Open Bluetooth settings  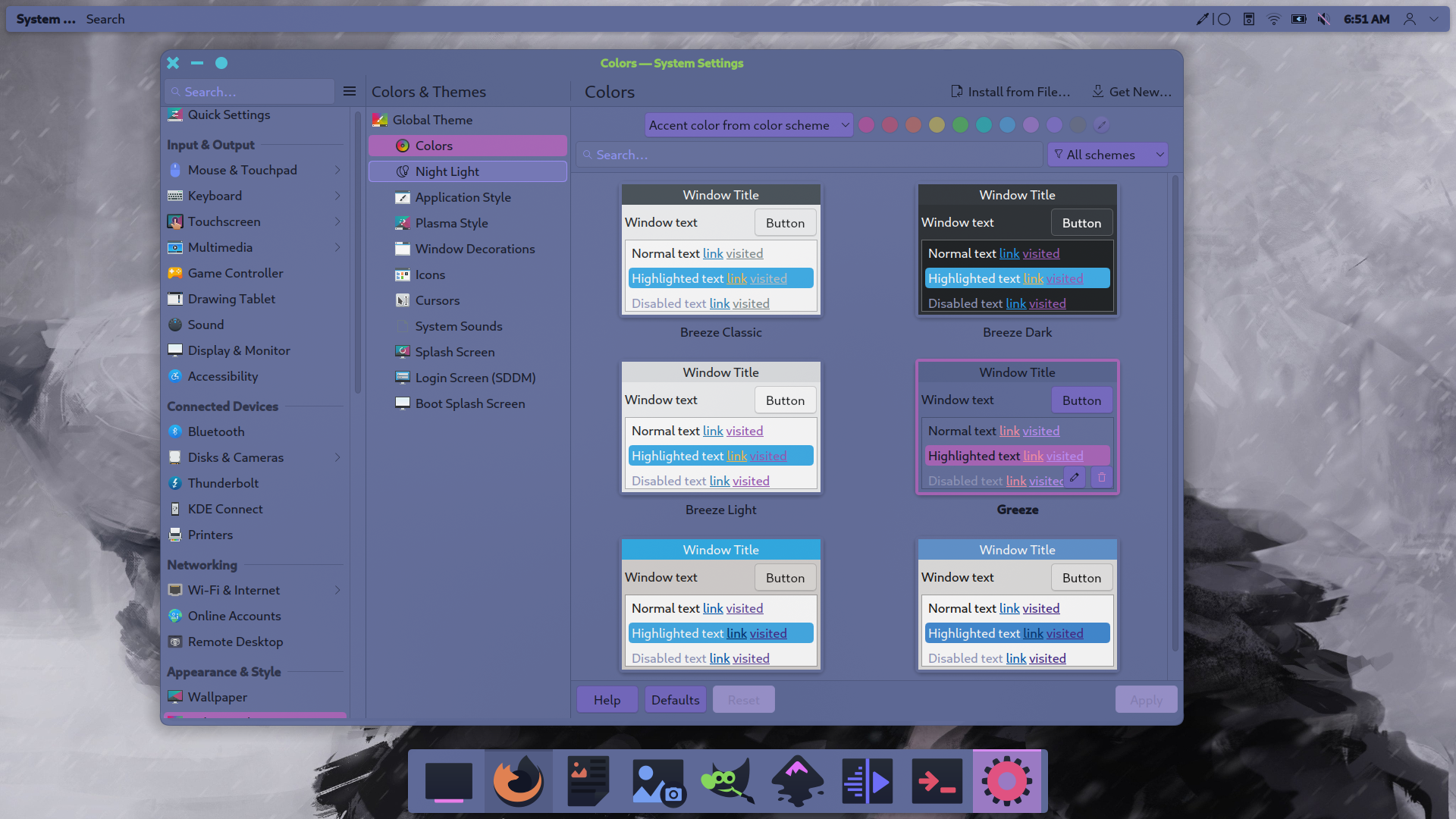coord(255,431)
